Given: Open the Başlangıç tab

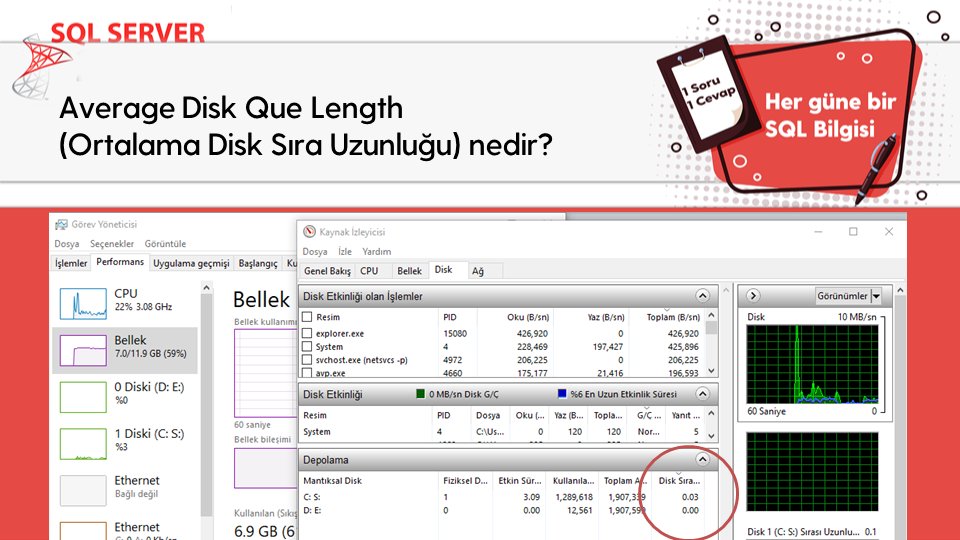Looking at the screenshot, I should (x=258, y=263).
